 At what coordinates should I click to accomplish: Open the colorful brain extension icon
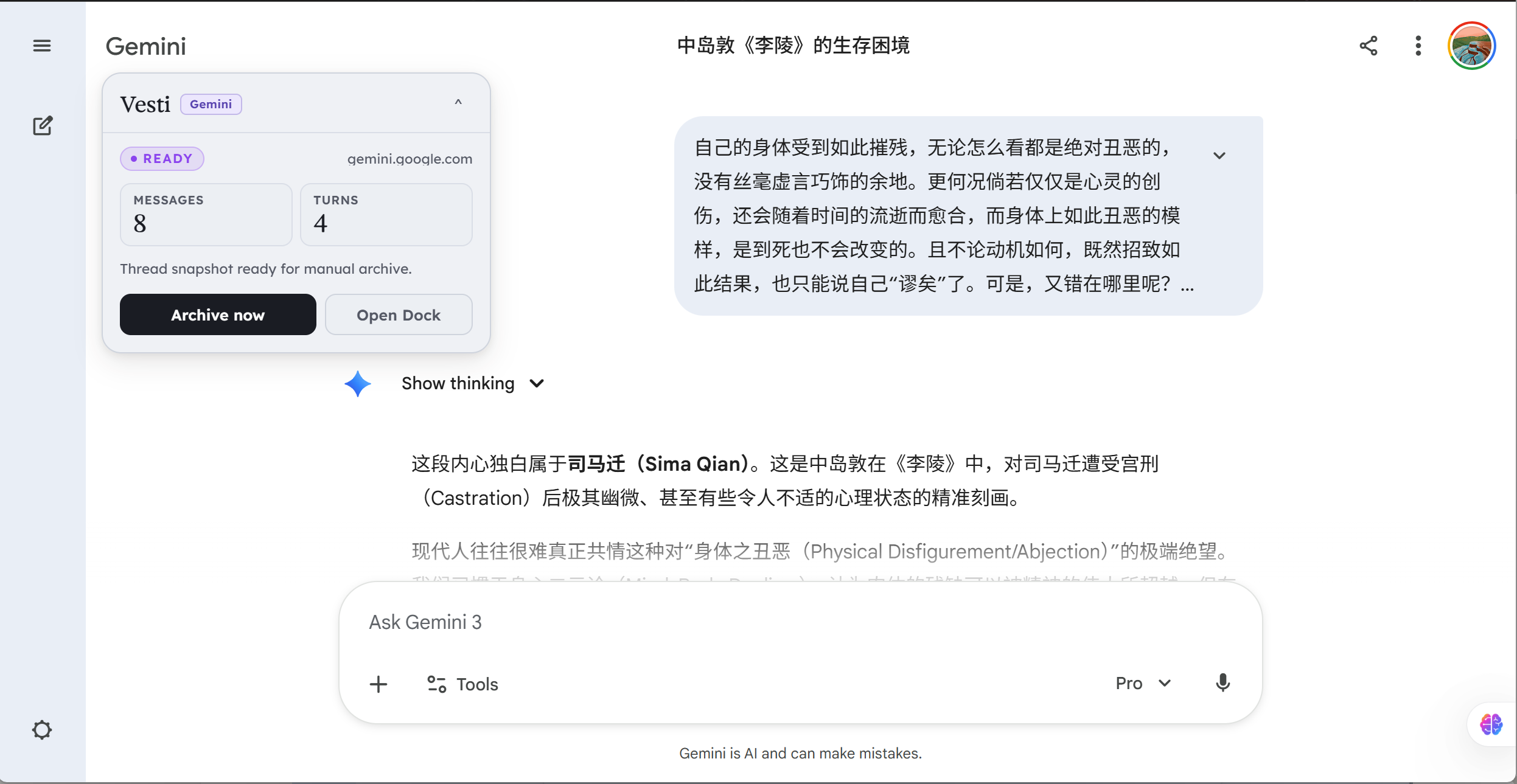point(1491,724)
